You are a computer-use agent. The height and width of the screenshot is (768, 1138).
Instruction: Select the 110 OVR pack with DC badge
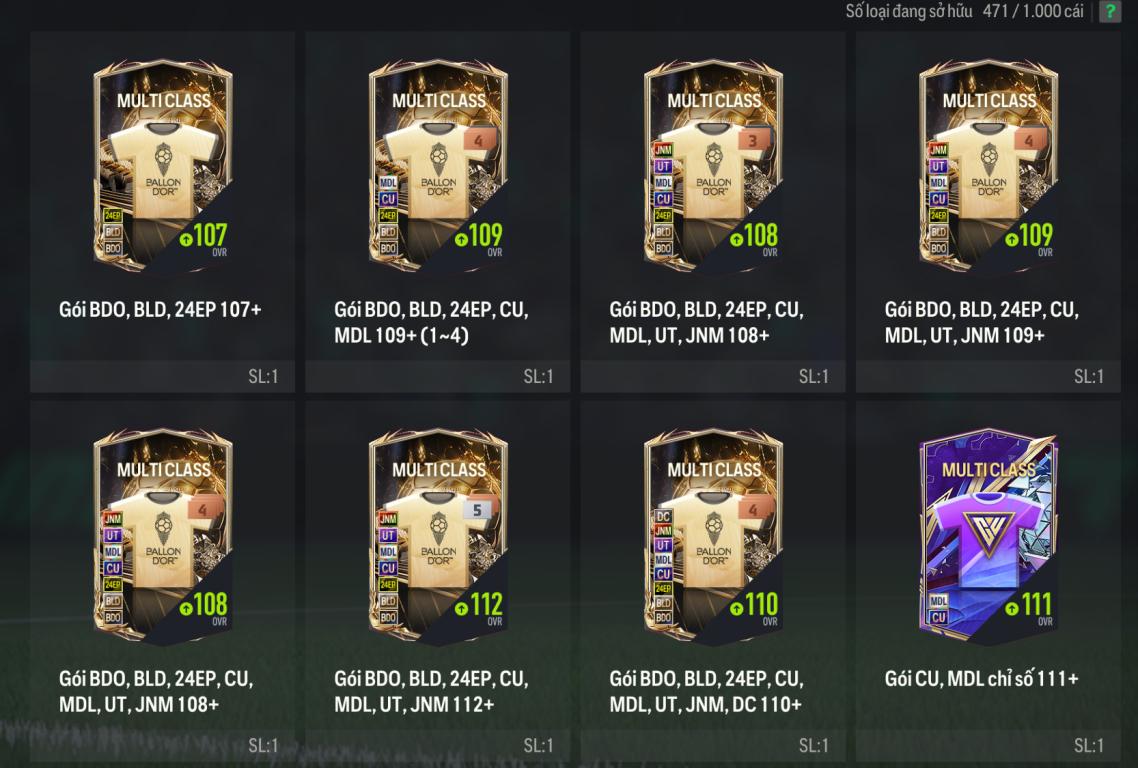[713, 536]
